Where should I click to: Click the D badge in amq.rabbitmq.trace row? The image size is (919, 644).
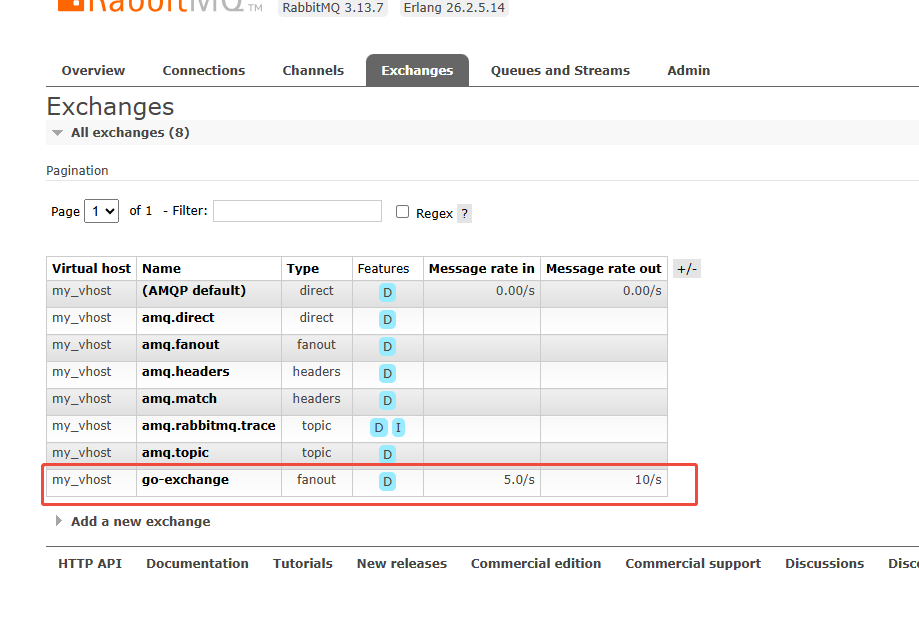click(x=379, y=428)
